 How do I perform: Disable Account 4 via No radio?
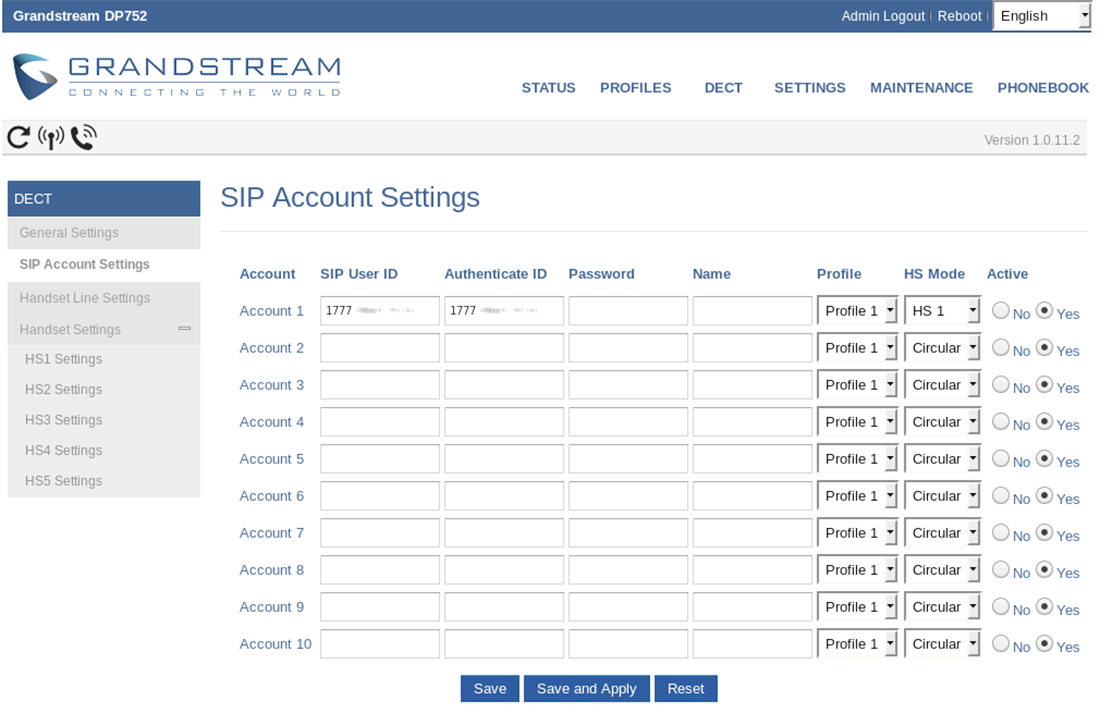click(1000, 422)
